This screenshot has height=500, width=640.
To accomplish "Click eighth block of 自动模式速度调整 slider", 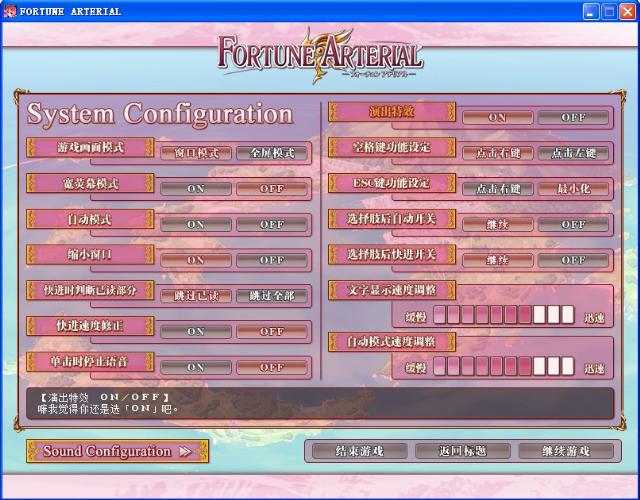I will [x=539, y=366].
